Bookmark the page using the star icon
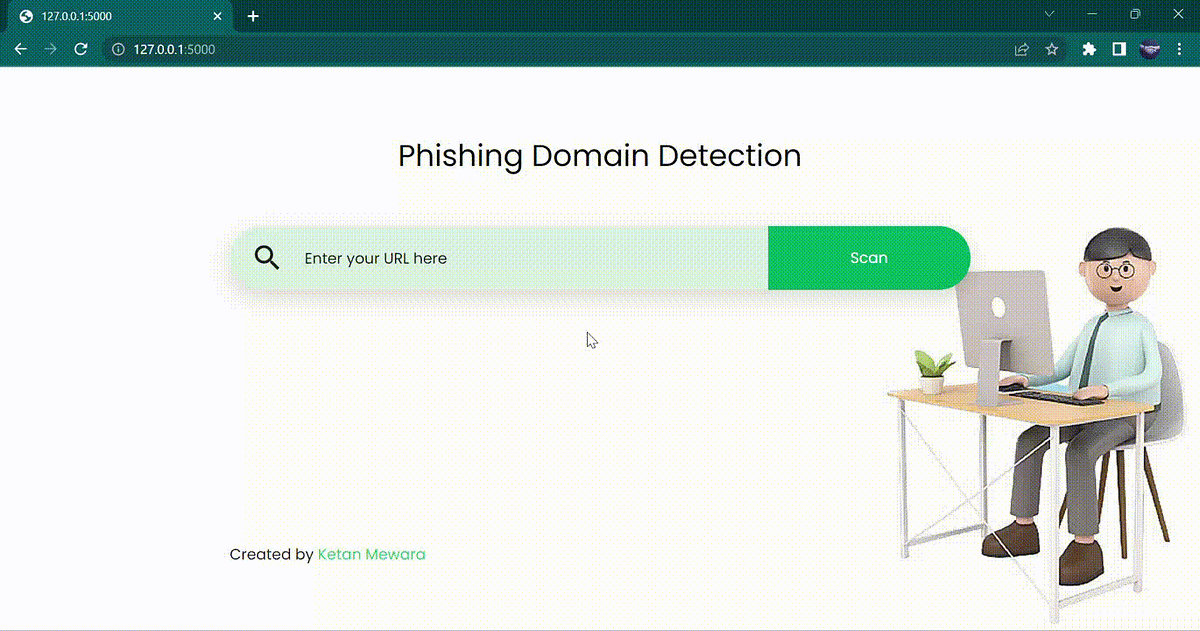The height and width of the screenshot is (631, 1200). click(1051, 48)
